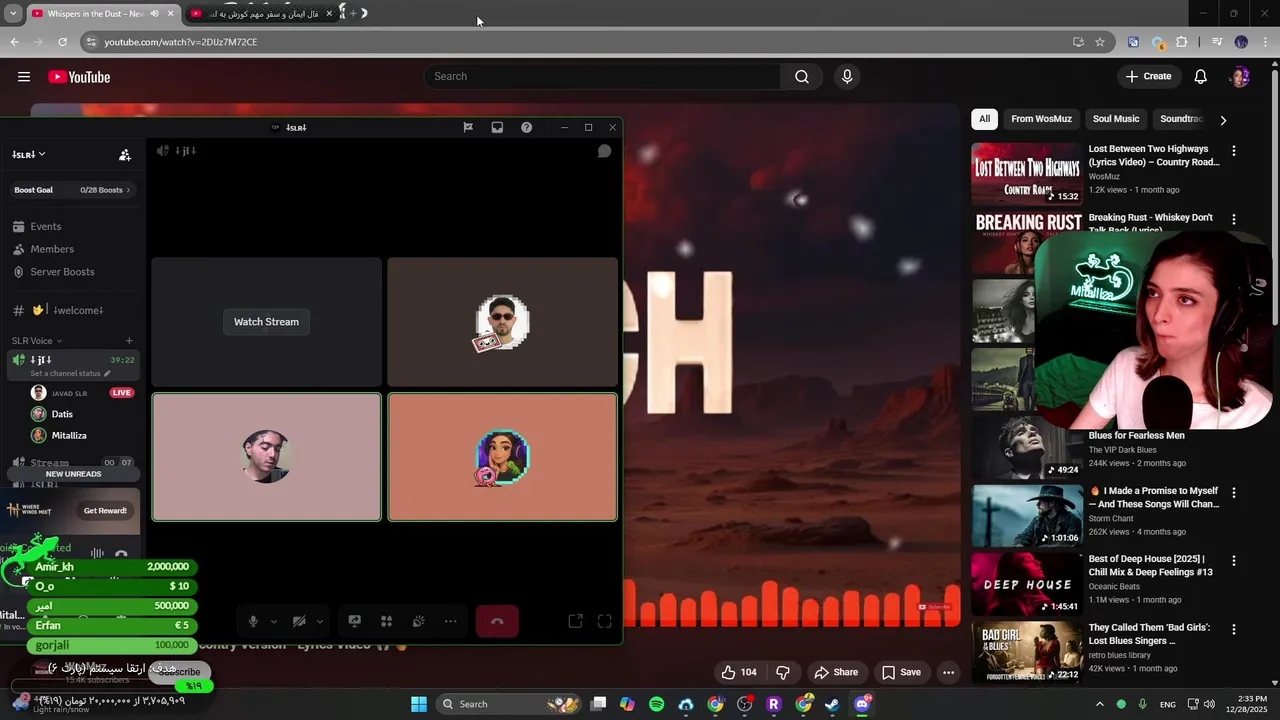
Task: Open Lost Between Two Highways thumbnail
Action: 1027,174
